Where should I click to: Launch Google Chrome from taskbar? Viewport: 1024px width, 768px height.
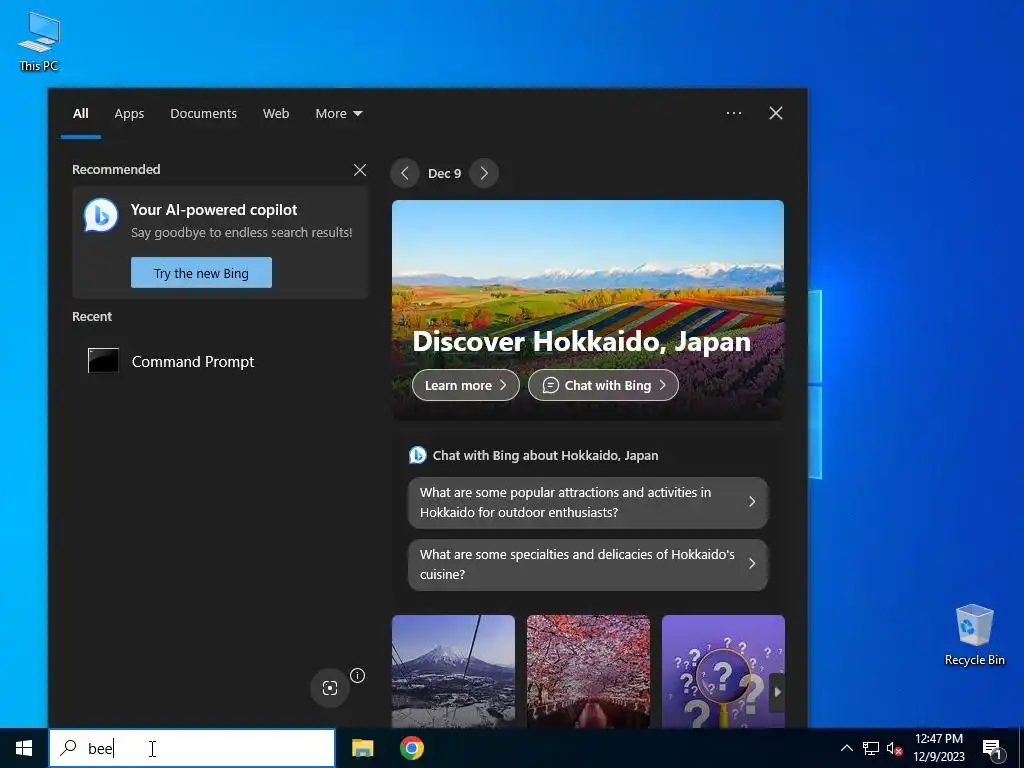[411, 748]
